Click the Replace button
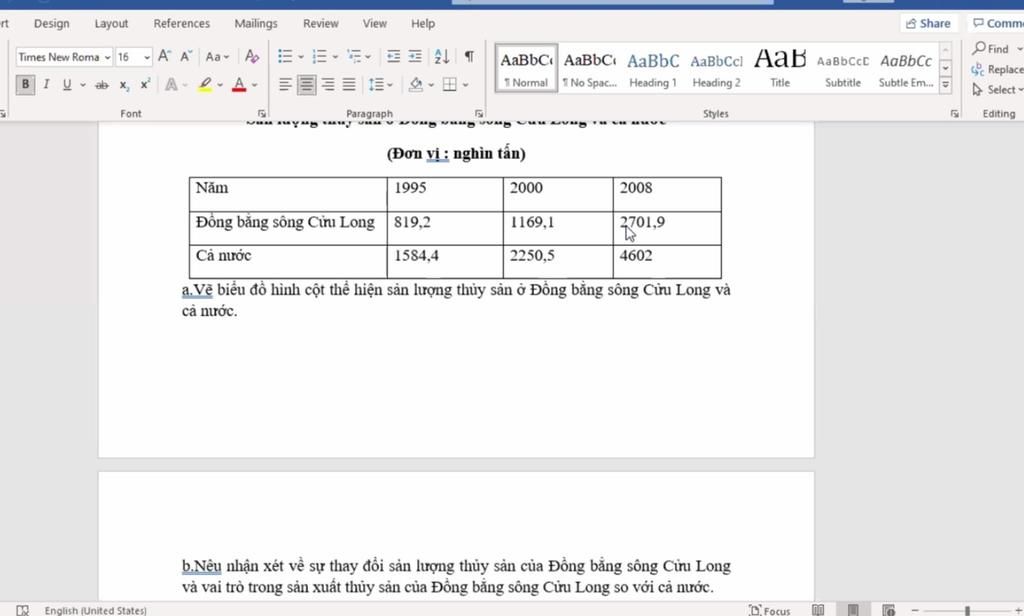The height and width of the screenshot is (616, 1024). (x=997, y=69)
